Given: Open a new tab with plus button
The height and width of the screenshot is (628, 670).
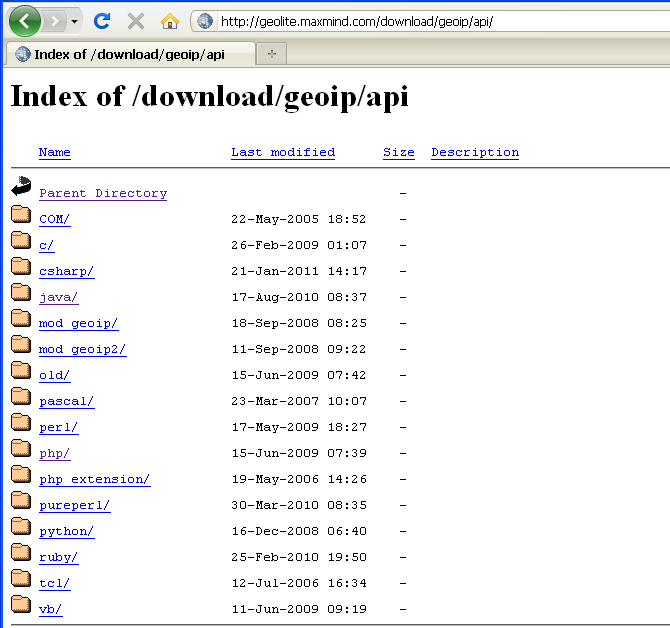Looking at the screenshot, I should click(272, 54).
